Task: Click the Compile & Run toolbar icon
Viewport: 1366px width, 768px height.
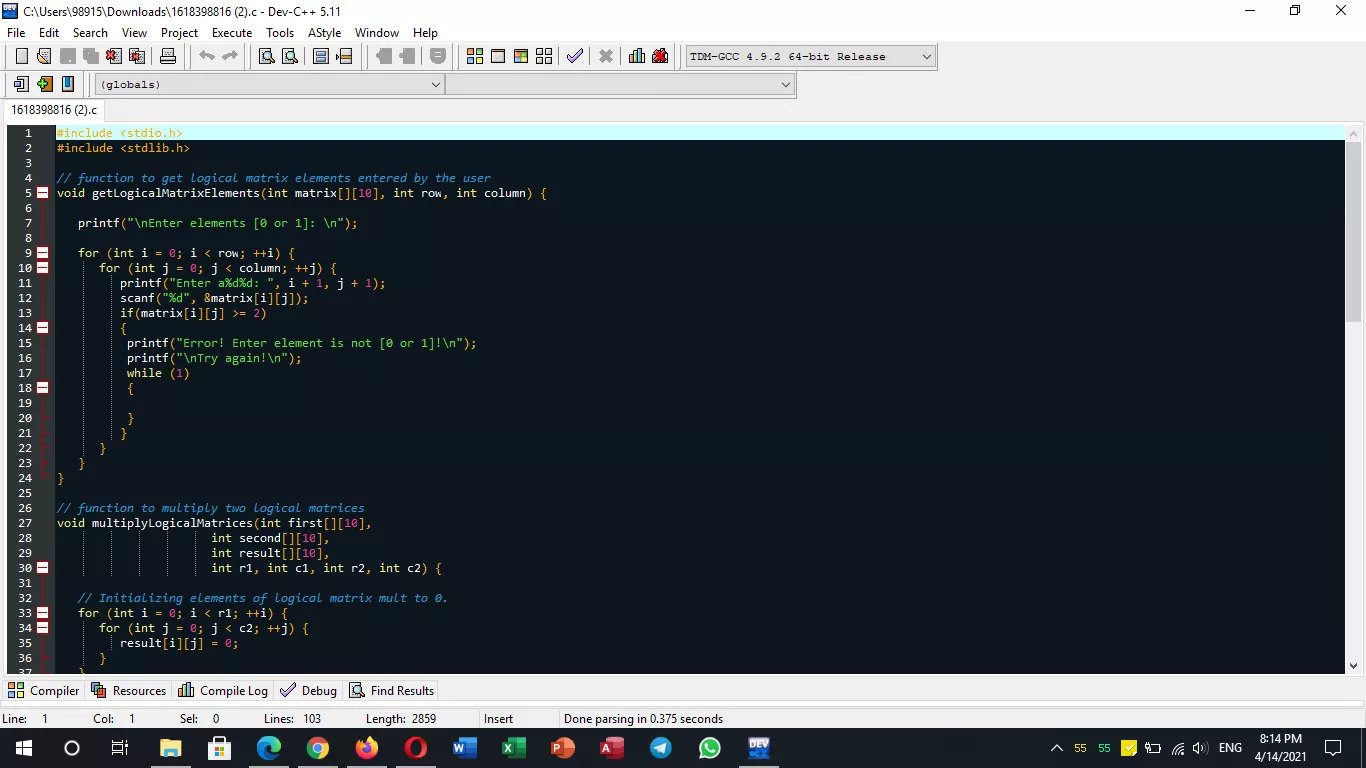Action: coord(521,56)
